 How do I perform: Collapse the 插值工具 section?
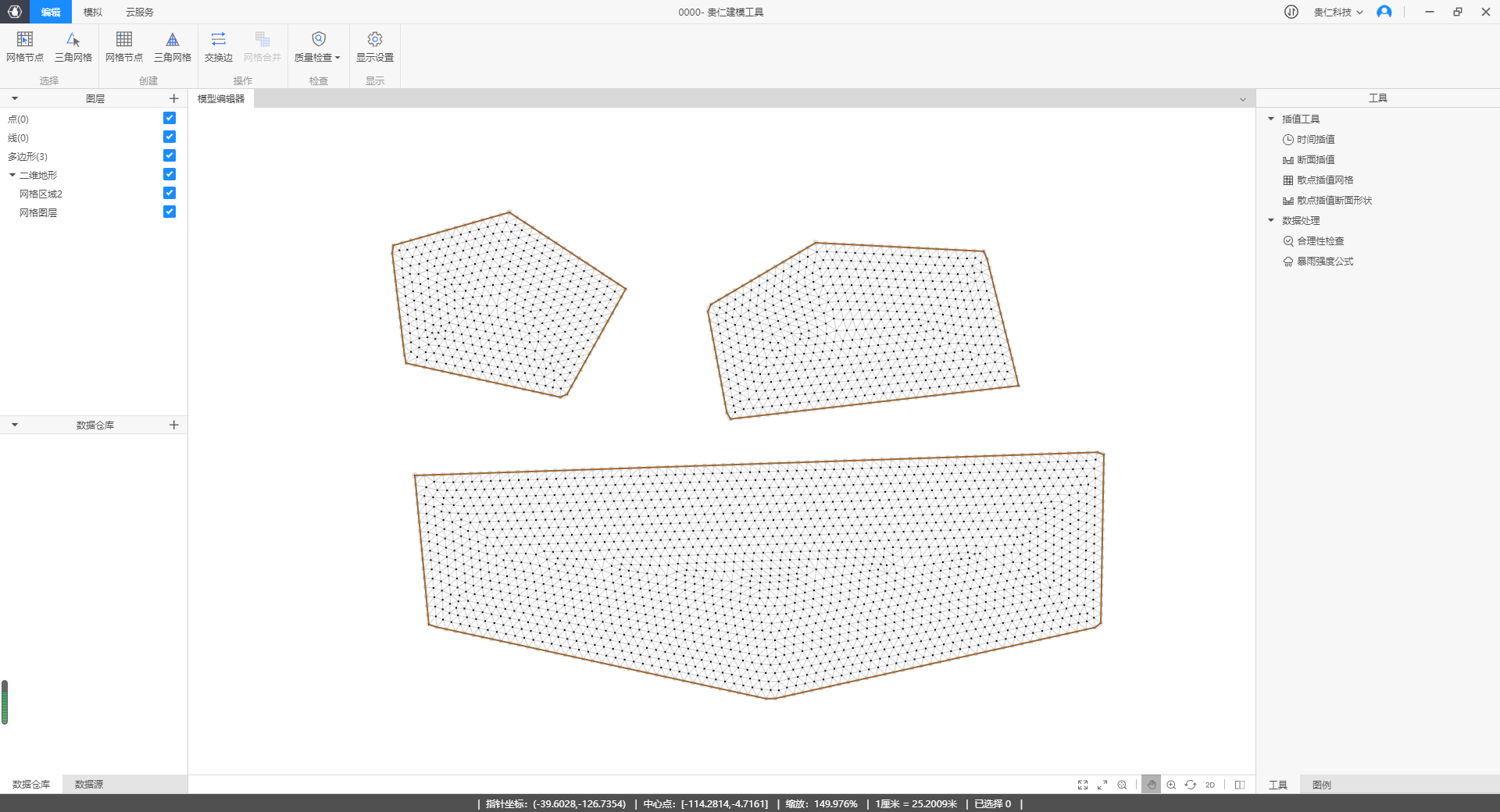click(x=1271, y=119)
